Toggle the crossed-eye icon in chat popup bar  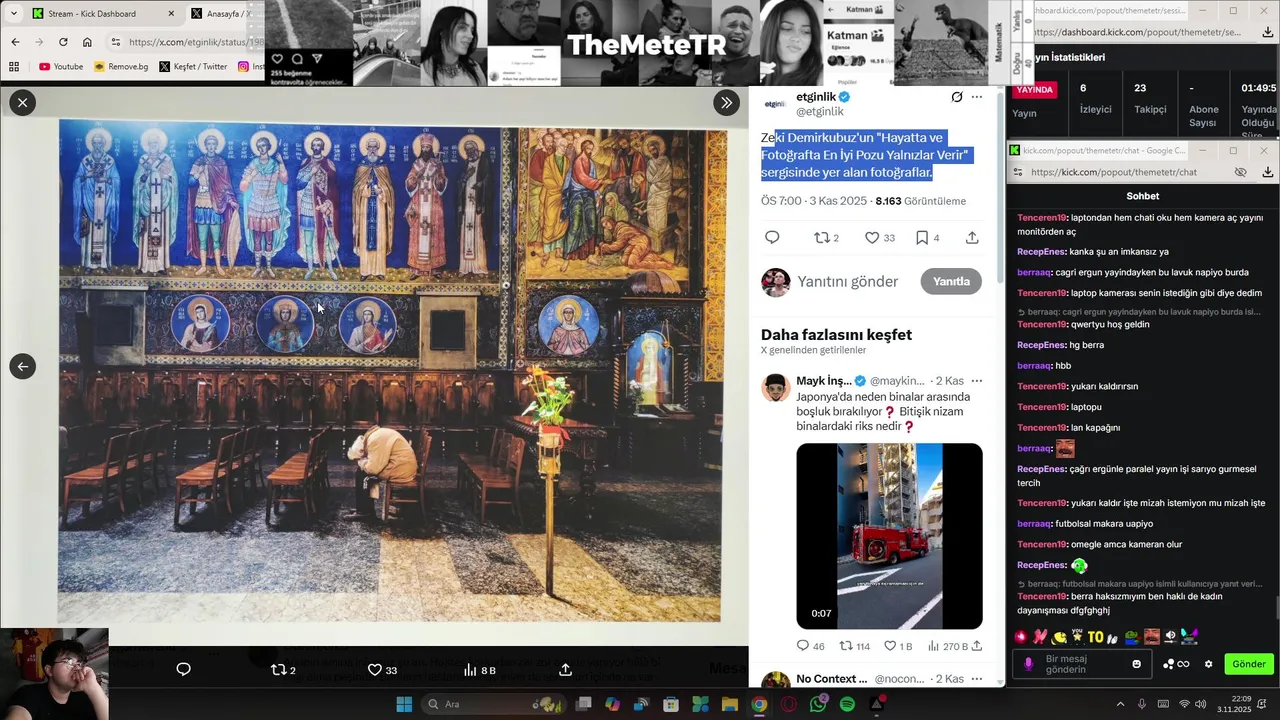(x=1241, y=172)
